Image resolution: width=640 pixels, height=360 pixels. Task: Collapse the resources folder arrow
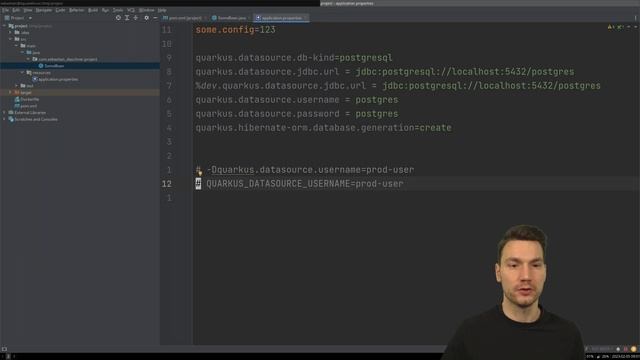pos(22,73)
